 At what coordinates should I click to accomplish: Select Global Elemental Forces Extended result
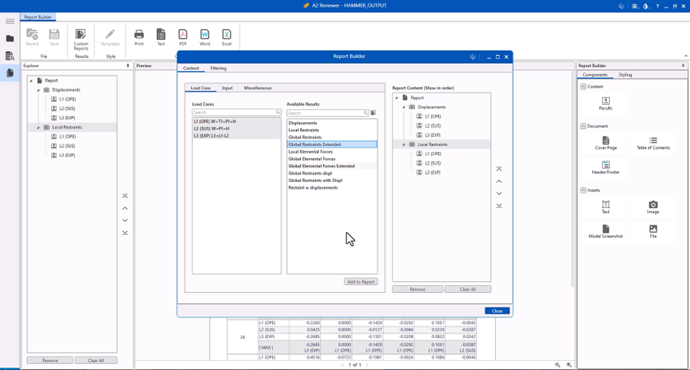(332, 166)
